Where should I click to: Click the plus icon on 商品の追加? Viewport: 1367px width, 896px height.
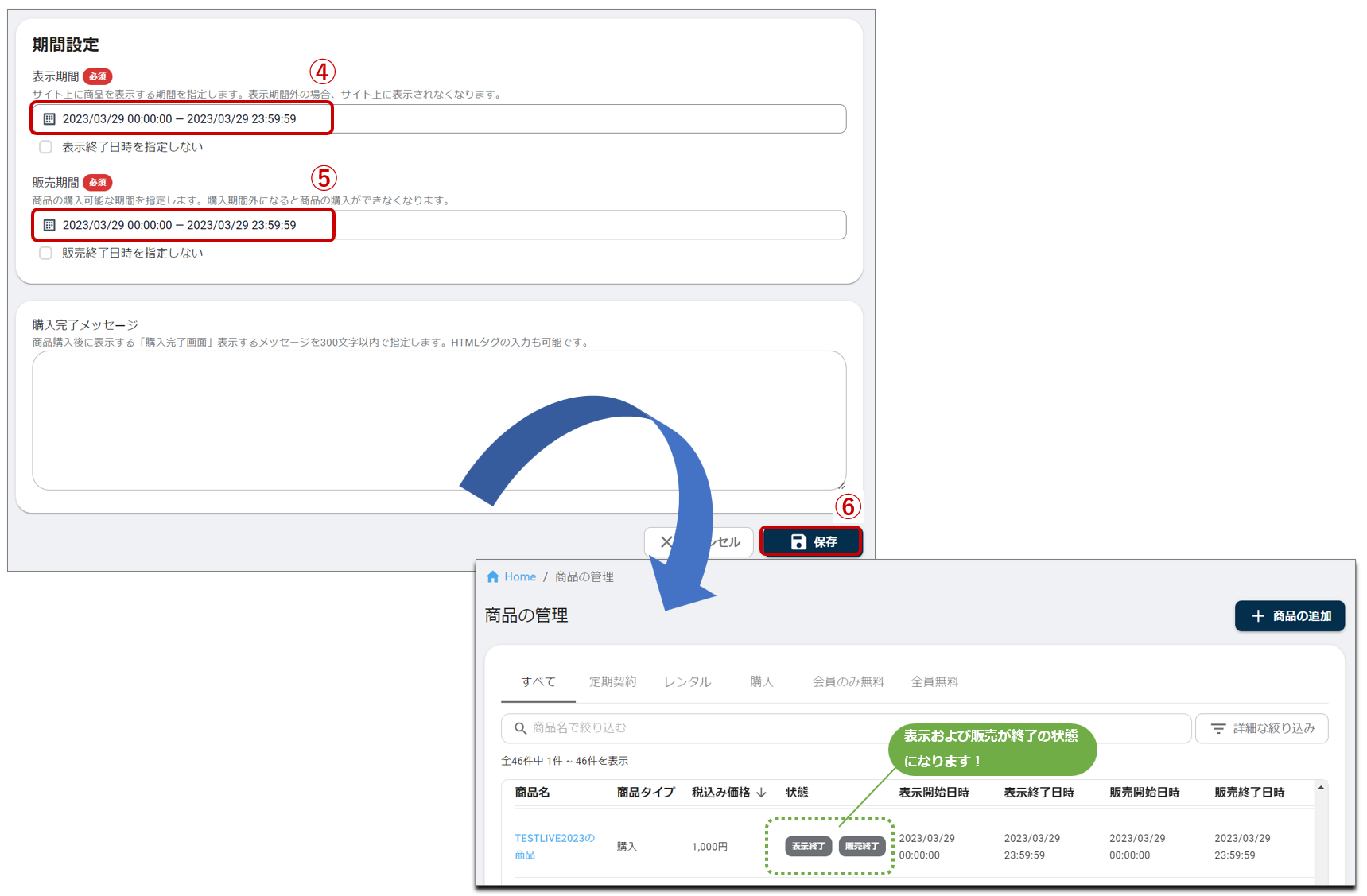1258,616
